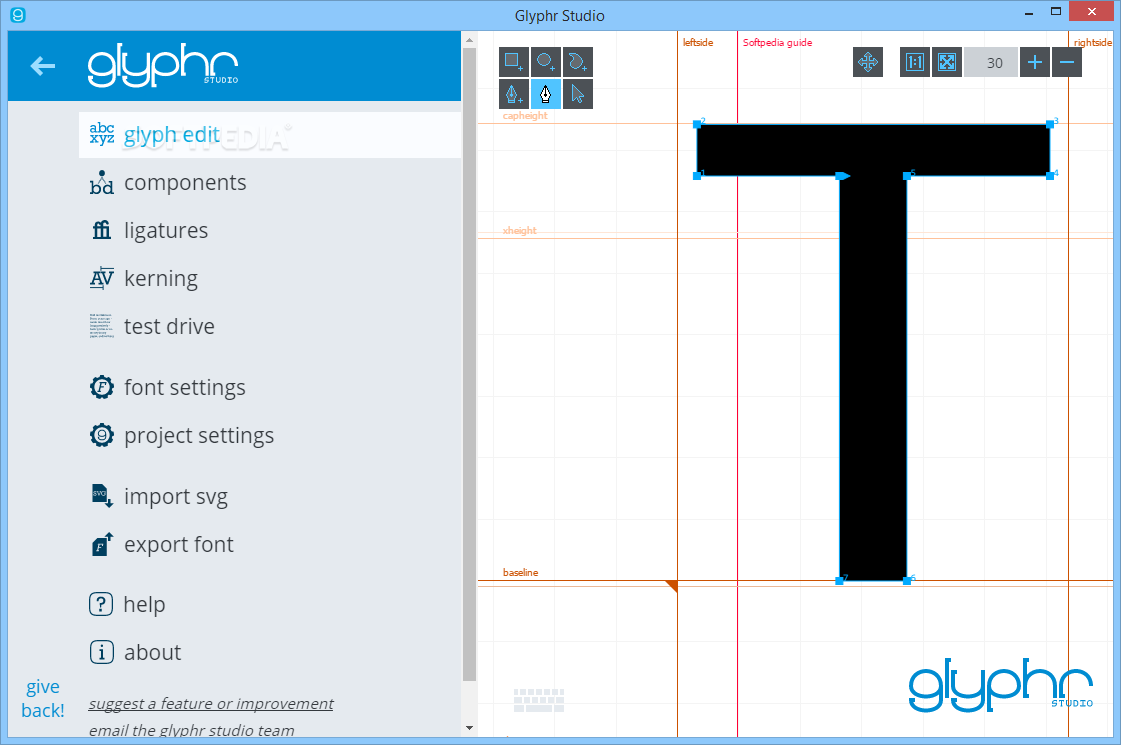This screenshot has height=745, width=1121.
Task: Click the components bd icon
Action: coord(102,182)
